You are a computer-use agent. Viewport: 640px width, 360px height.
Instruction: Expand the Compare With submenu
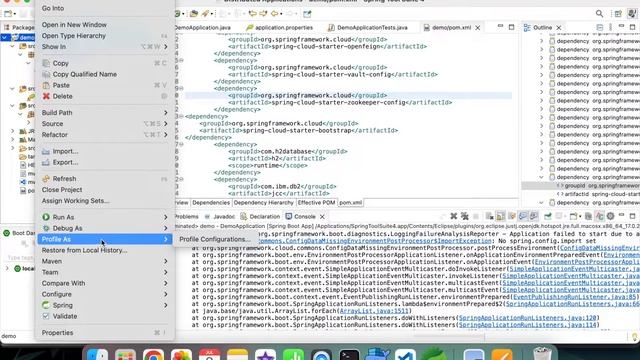click(105, 283)
